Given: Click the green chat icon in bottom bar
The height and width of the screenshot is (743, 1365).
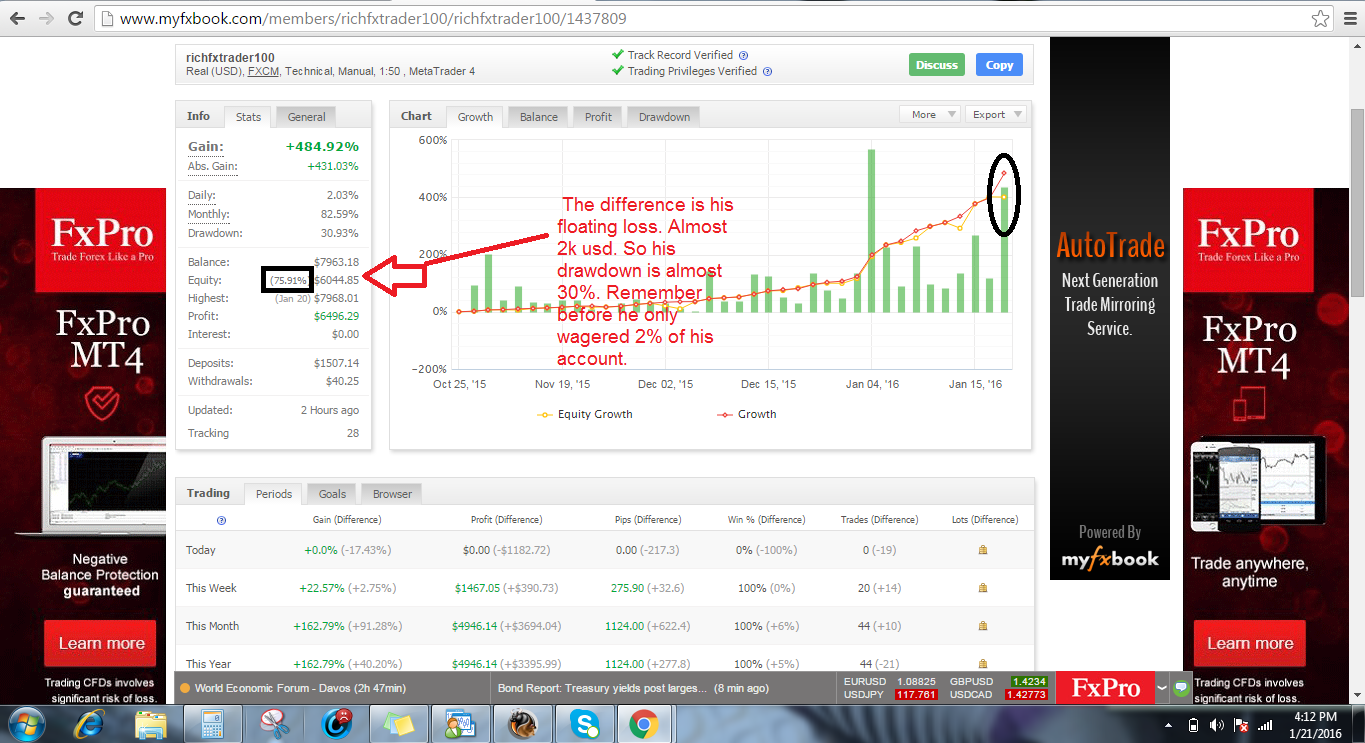Looking at the screenshot, I should pyautogui.click(x=1182, y=688).
